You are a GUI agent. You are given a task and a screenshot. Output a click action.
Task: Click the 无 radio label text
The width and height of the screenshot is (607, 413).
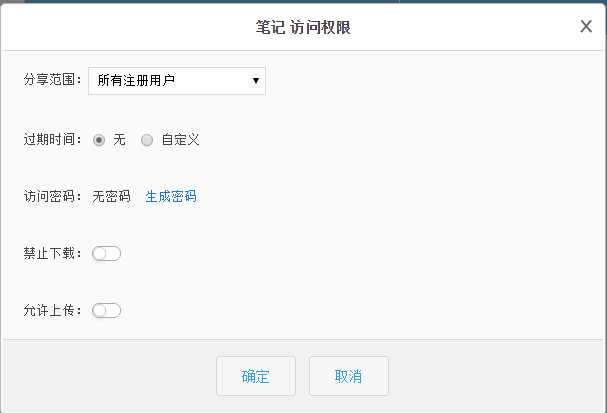point(119,140)
